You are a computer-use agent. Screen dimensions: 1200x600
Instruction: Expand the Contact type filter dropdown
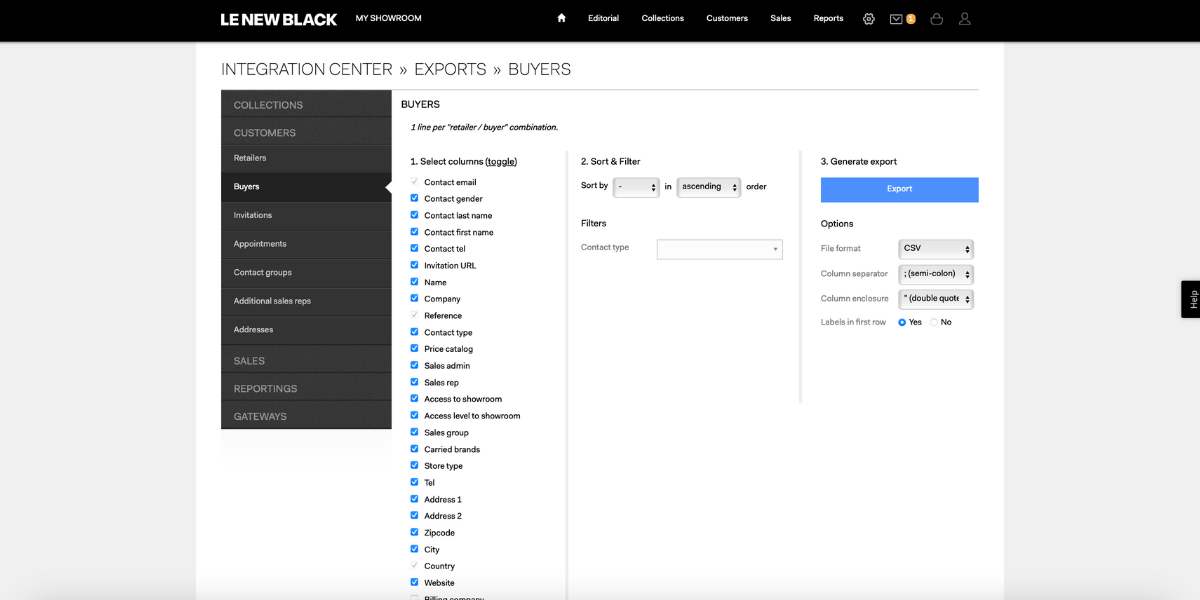[x=720, y=249]
